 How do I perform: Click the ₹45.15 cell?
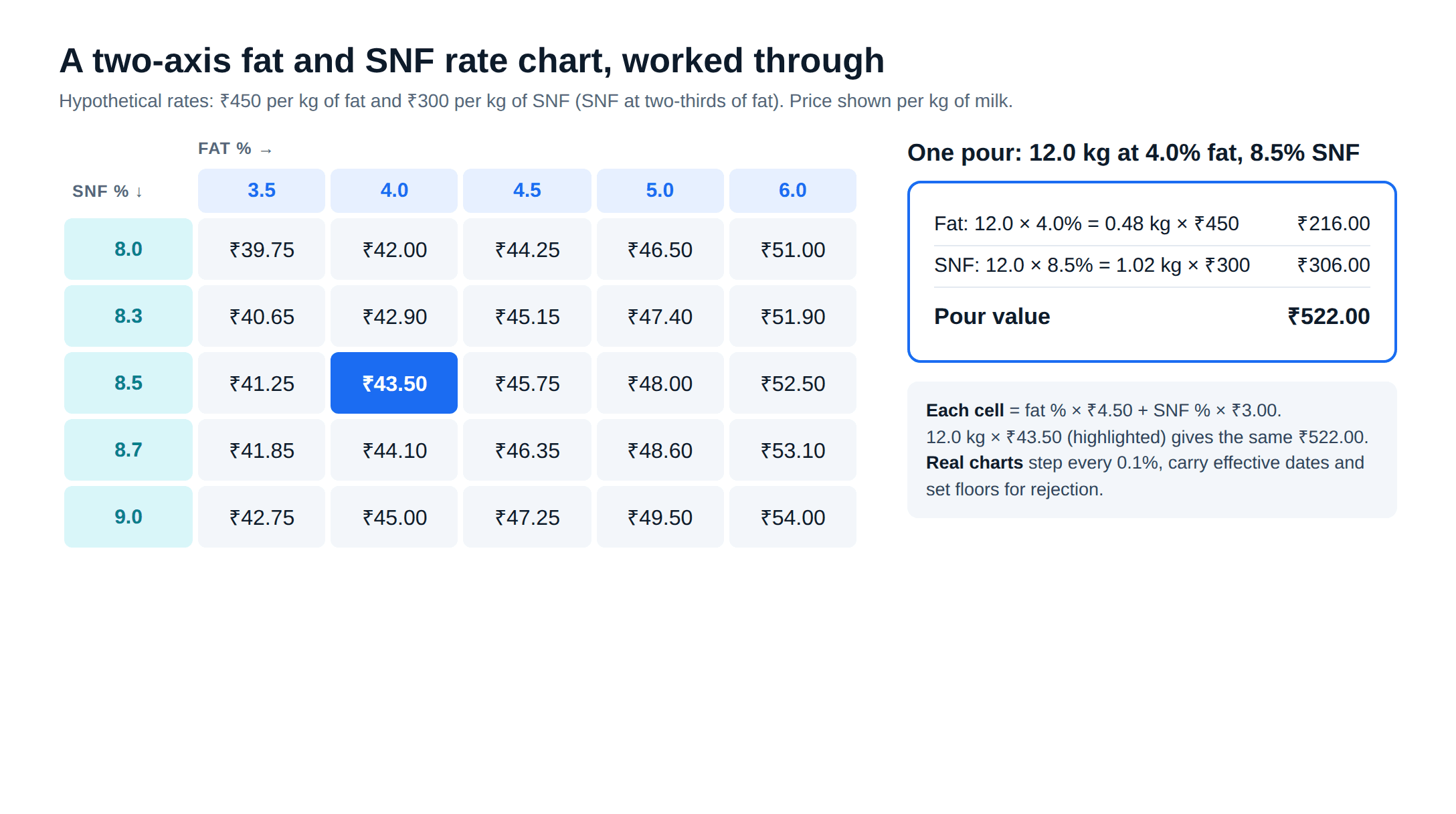tap(527, 316)
